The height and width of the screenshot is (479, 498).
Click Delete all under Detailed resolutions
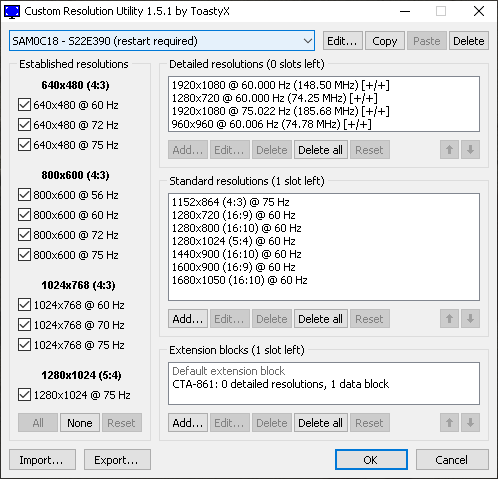point(320,150)
